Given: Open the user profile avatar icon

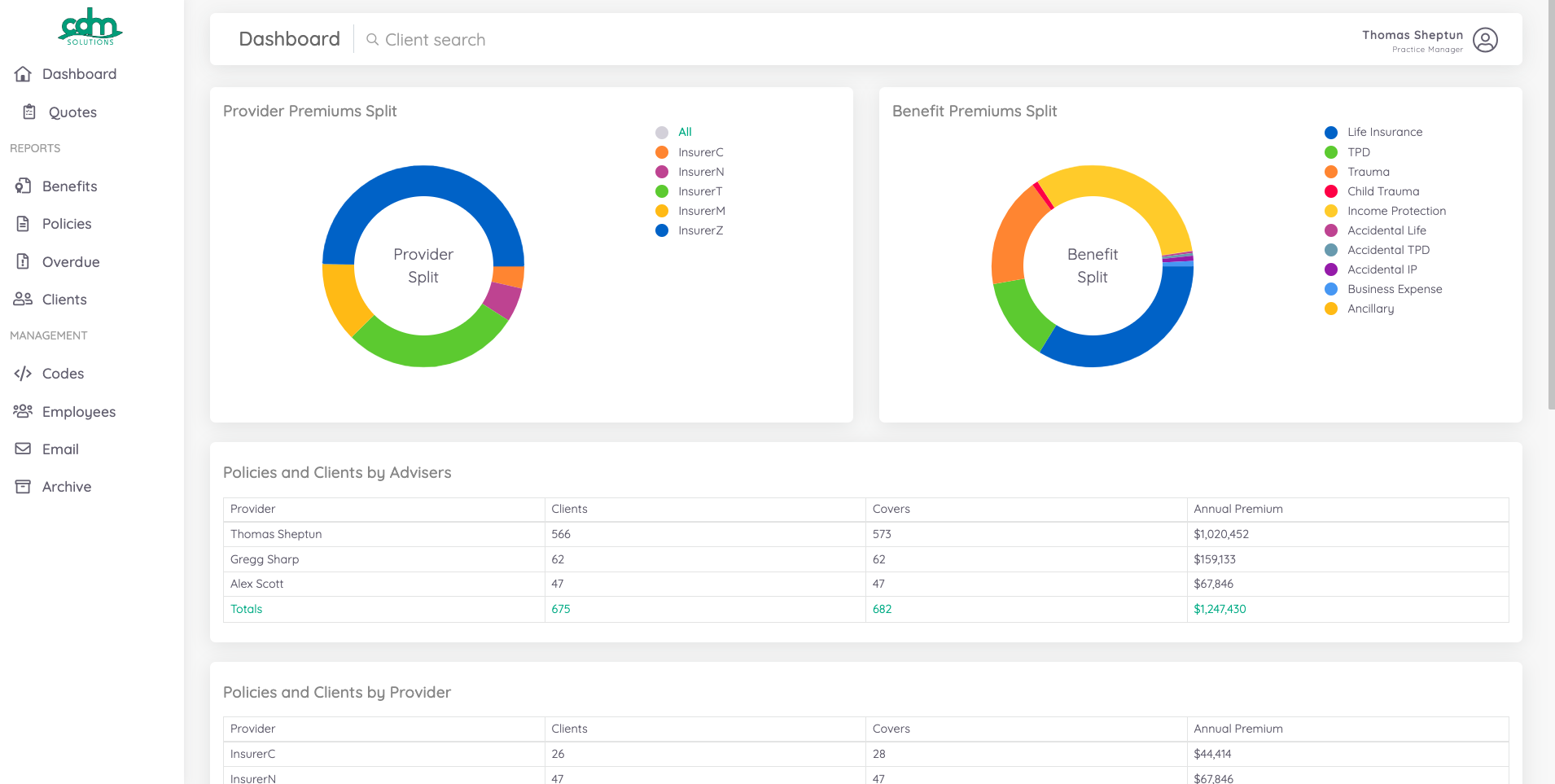Looking at the screenshot, I should pos(1485,40).
